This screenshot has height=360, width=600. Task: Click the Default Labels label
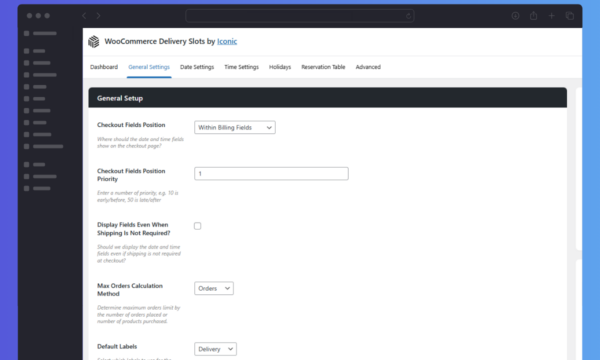pyautogui.click(x=117, y=347)
